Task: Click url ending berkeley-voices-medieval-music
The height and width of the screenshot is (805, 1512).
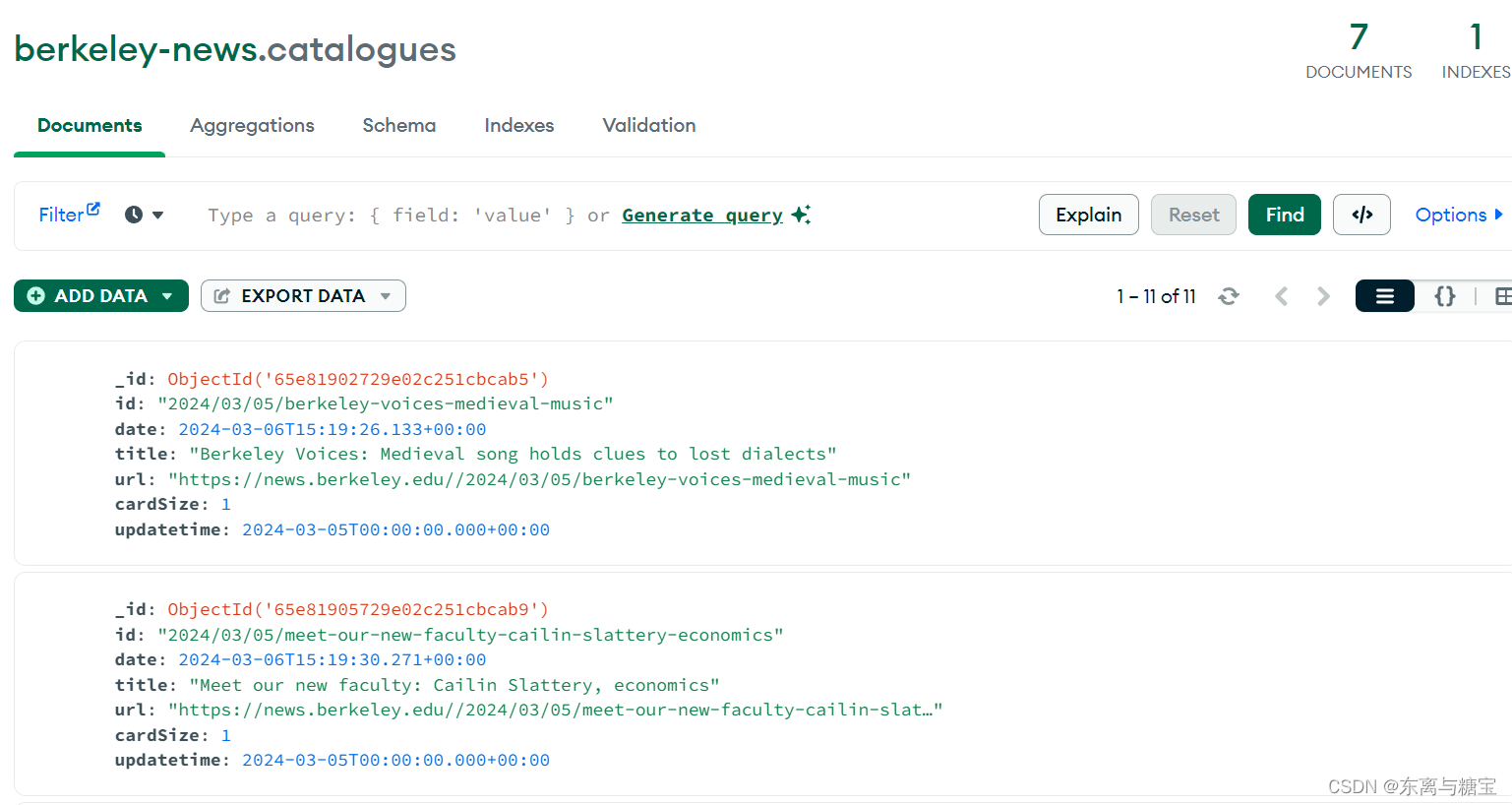Action: (x=539, y=479)
